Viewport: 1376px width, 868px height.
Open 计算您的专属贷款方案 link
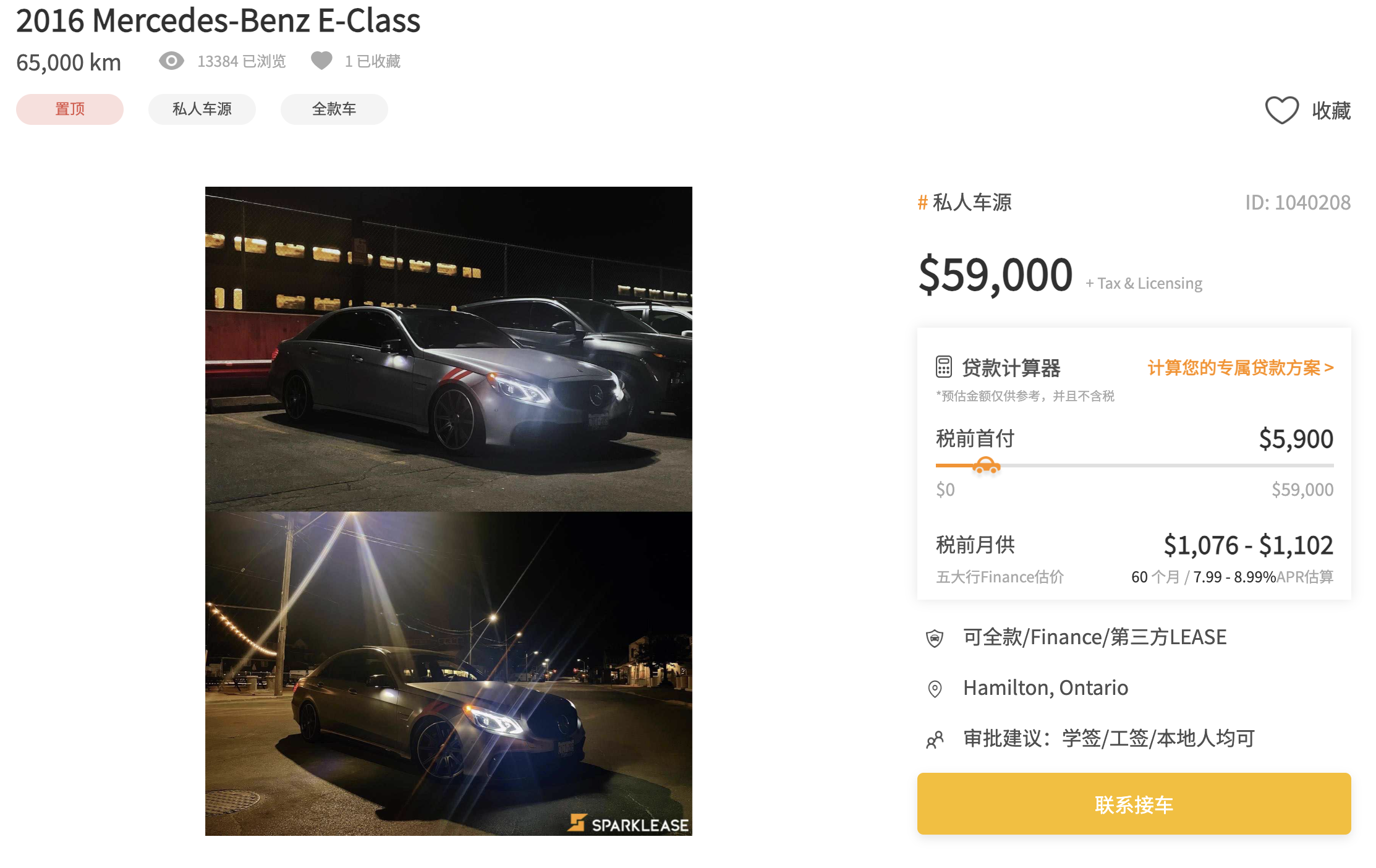(1240, 368)
